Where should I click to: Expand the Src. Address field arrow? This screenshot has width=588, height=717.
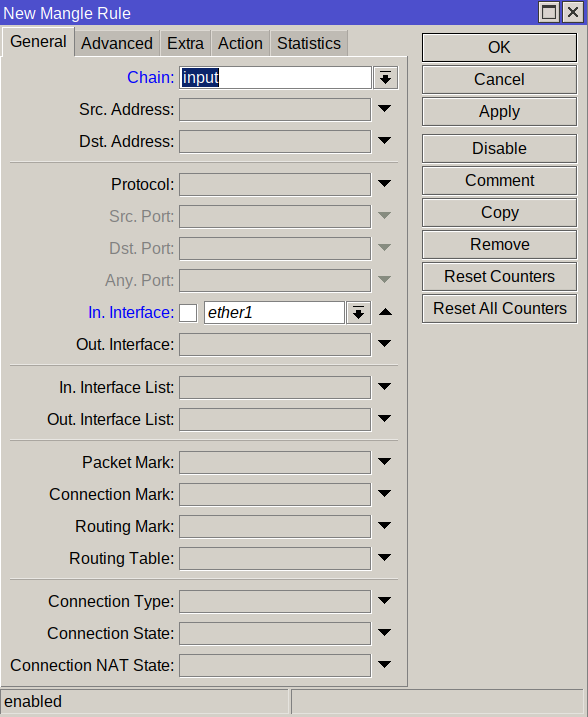(385, 109)
